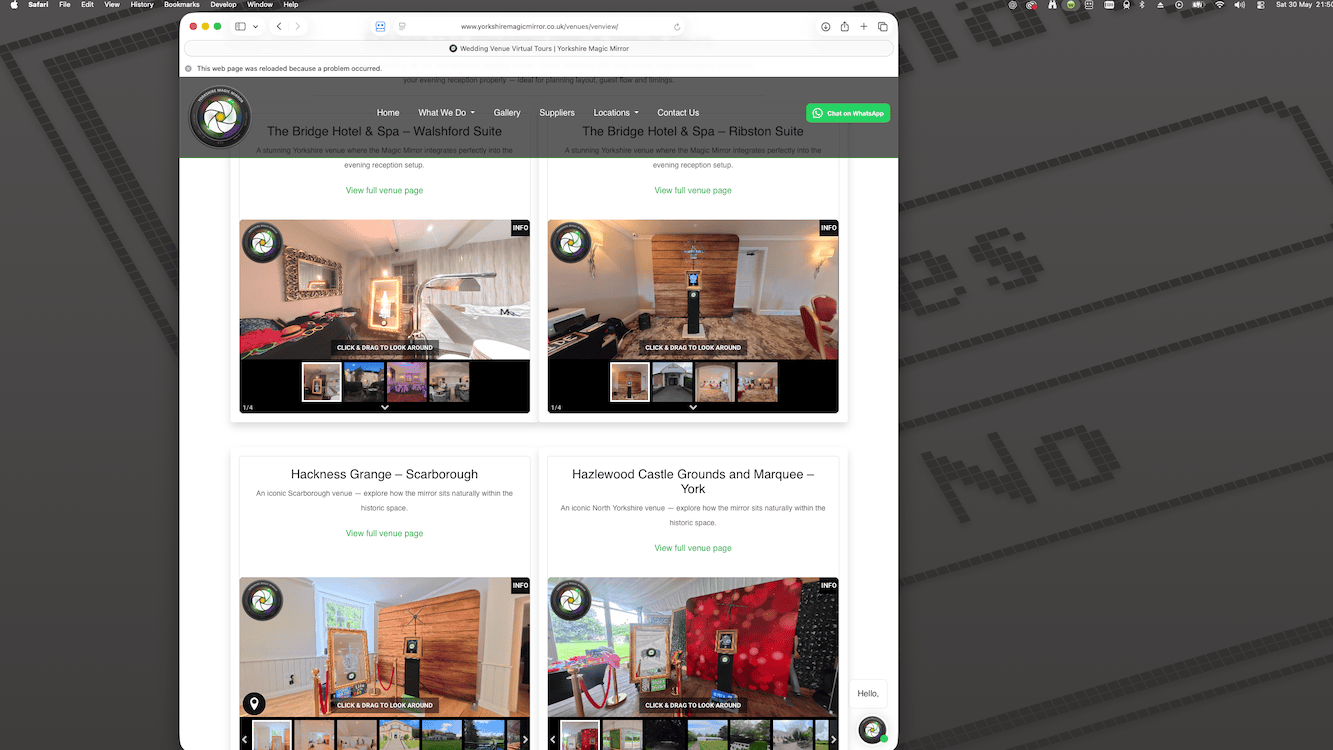This screenshot has width=1333, height=750.
Task: Show tab overview icon
Action: pos(883,27)
